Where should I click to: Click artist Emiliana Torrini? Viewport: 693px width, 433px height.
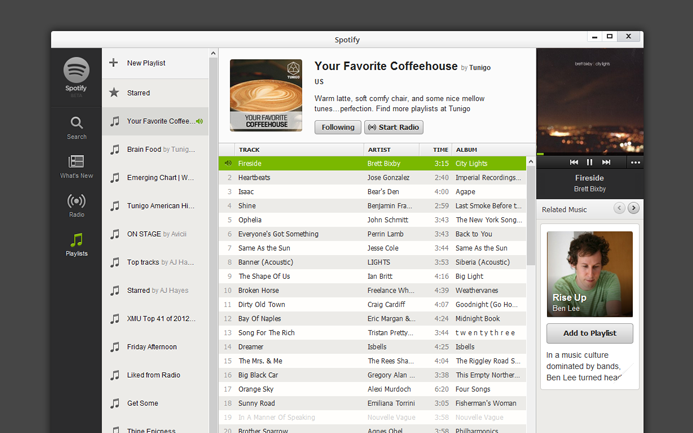pos(391,403)
